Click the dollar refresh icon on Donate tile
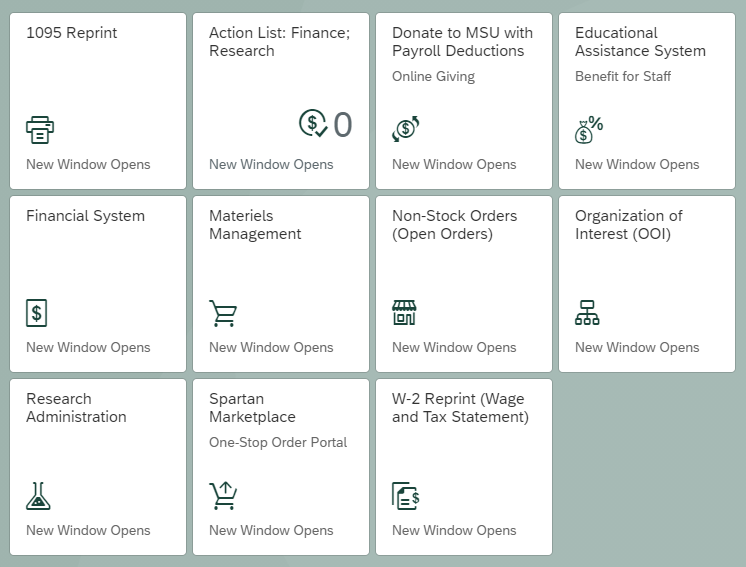This screenshot has height=567, width=746. click(405, 129)
